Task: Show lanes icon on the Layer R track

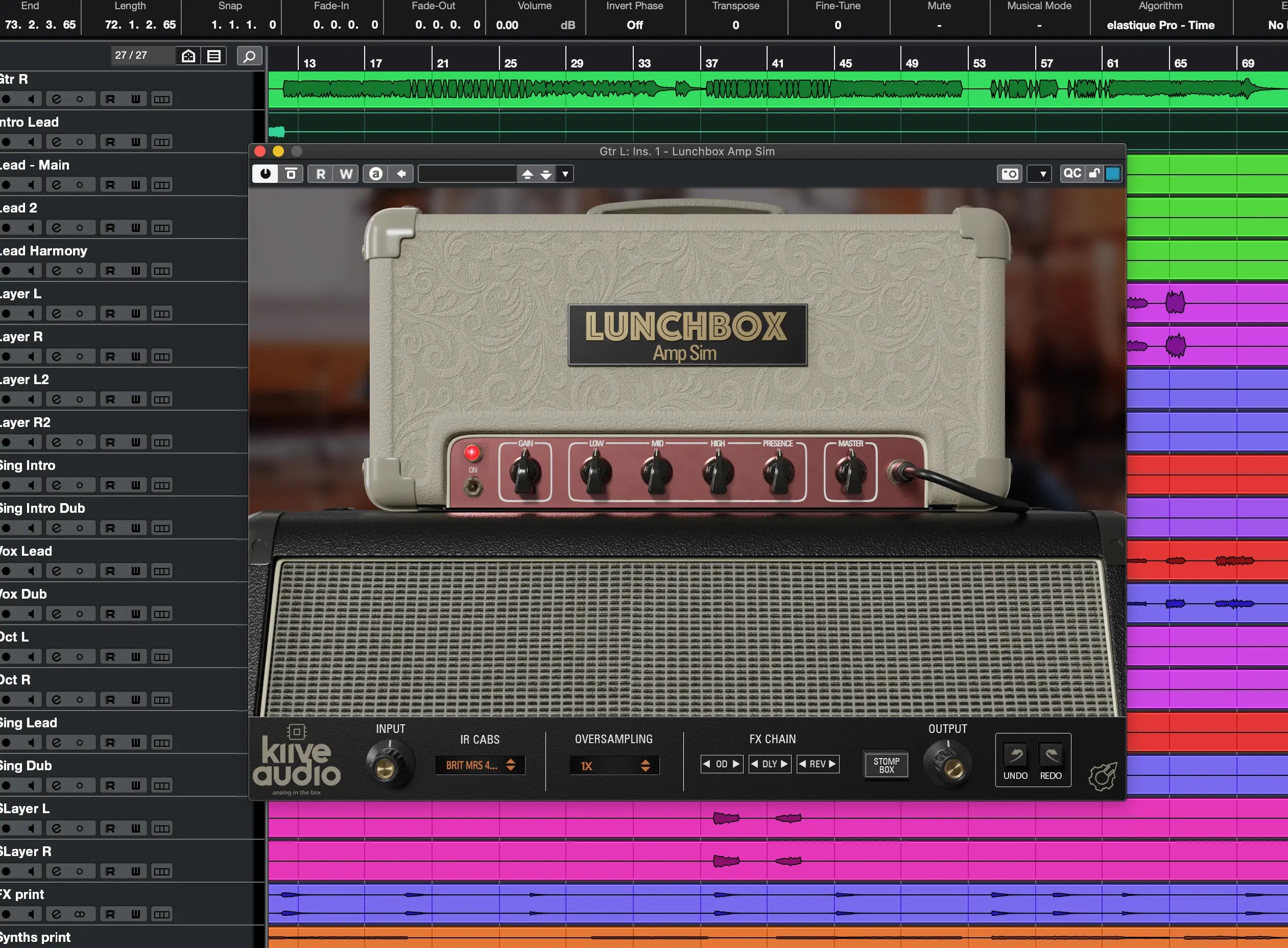Action: pyautogui.click(x=162, y=357)
